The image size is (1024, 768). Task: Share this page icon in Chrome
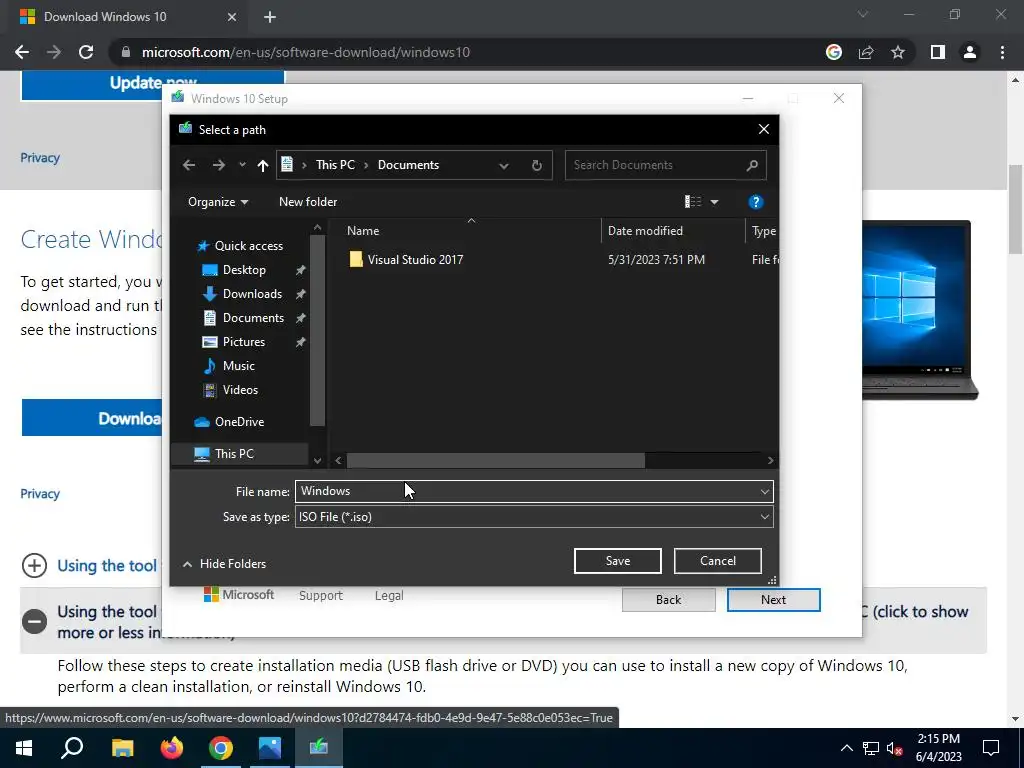coord(866,52)
